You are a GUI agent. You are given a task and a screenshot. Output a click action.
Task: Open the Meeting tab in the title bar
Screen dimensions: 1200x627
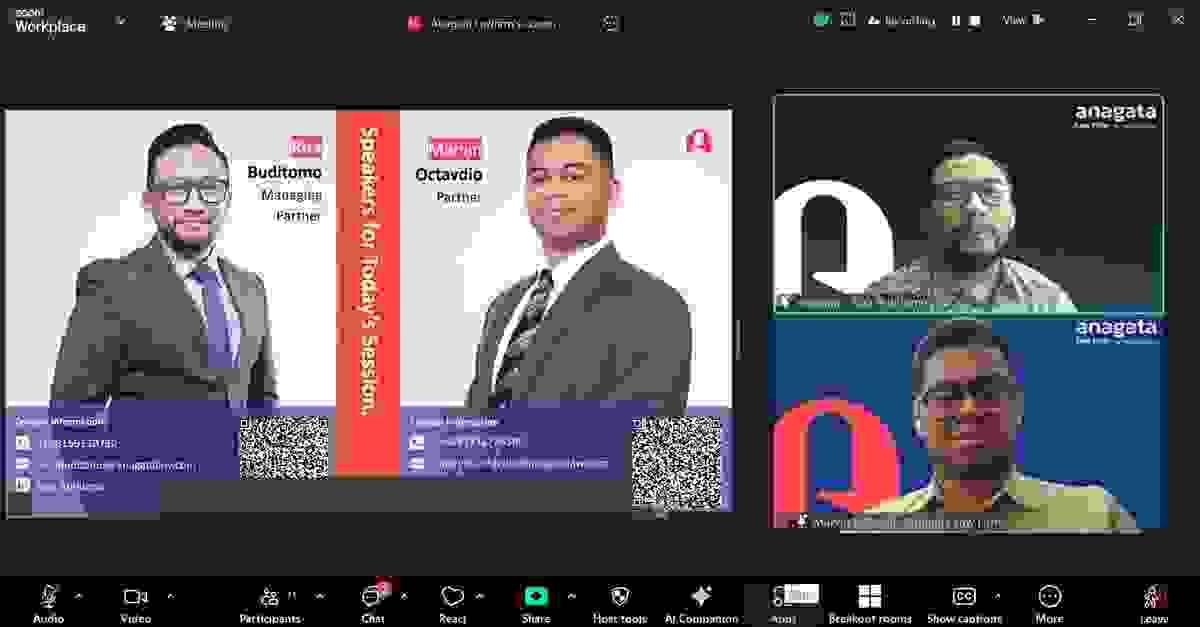196,24
